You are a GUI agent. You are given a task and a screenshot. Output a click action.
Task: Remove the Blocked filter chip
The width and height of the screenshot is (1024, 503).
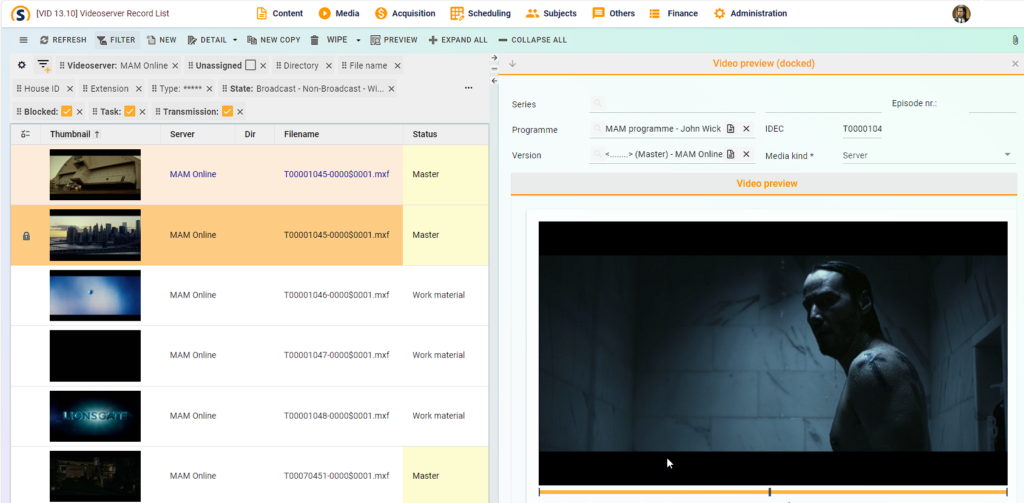click(x=80, y=112)
